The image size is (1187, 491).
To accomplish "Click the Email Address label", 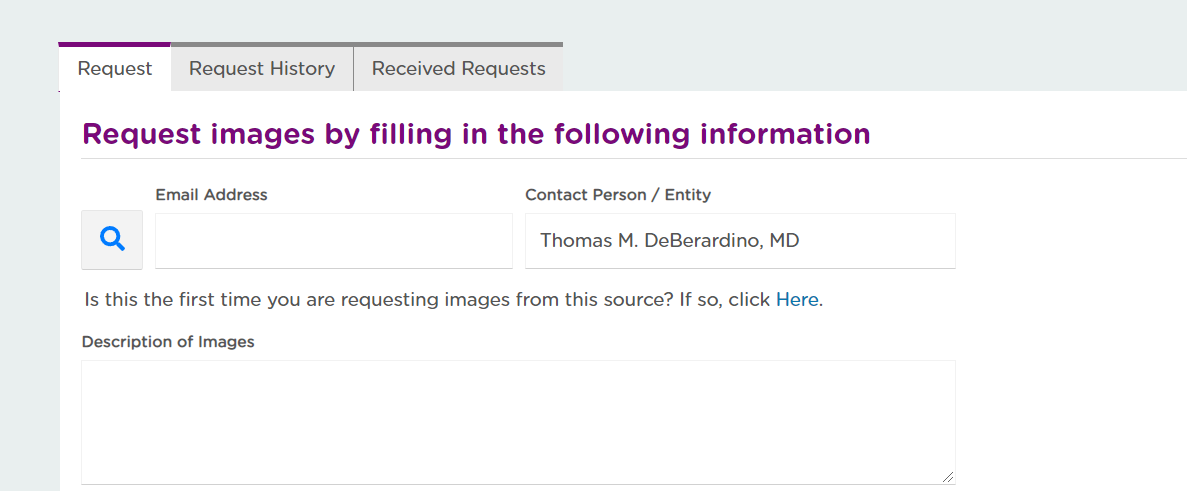I will pyautogui.click(x=211, y=195).
